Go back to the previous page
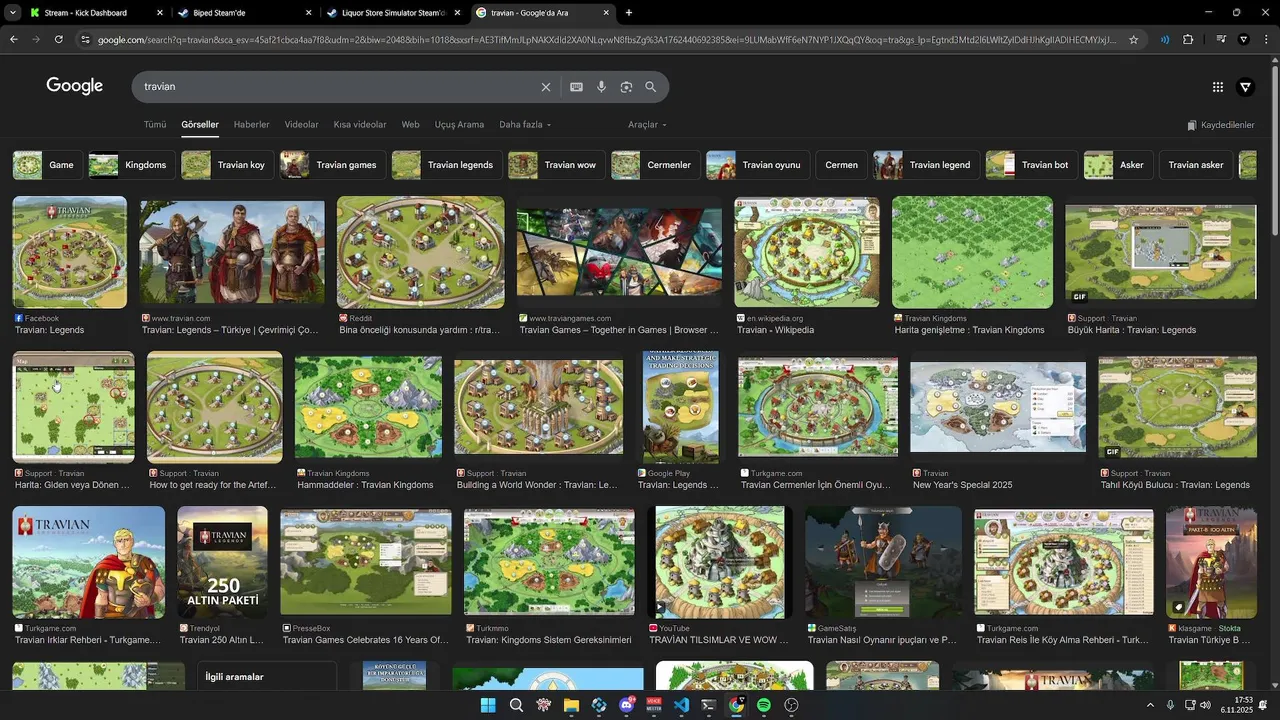 (x=14, y=39)
